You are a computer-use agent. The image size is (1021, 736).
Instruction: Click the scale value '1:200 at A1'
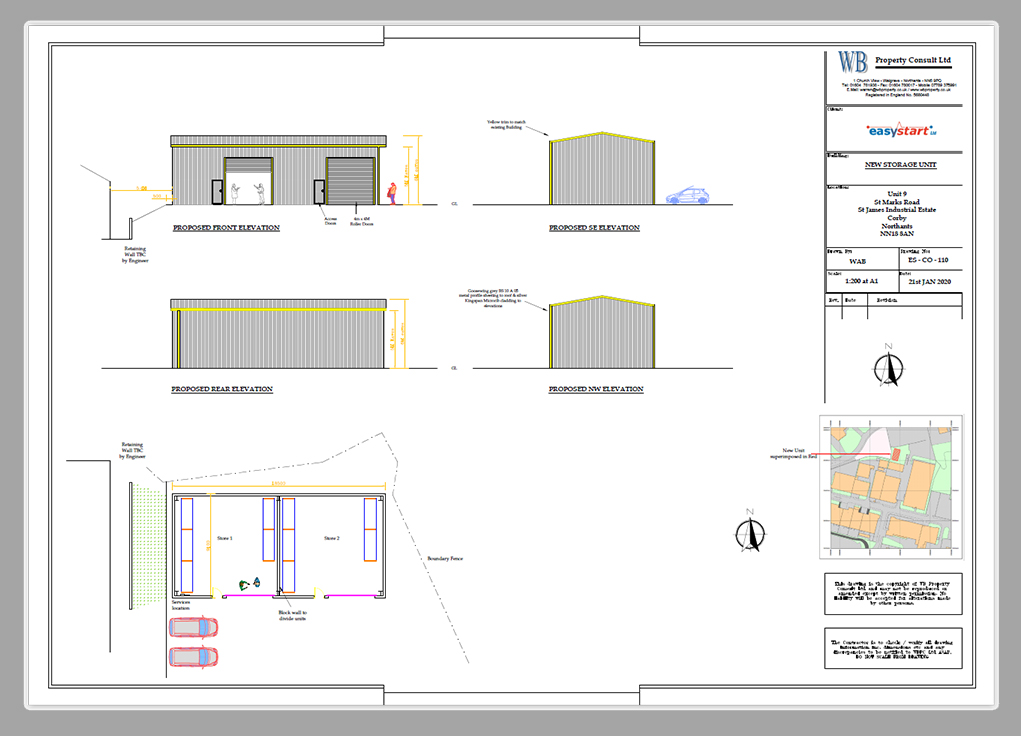pyautogui.click(x=861, y=281)
